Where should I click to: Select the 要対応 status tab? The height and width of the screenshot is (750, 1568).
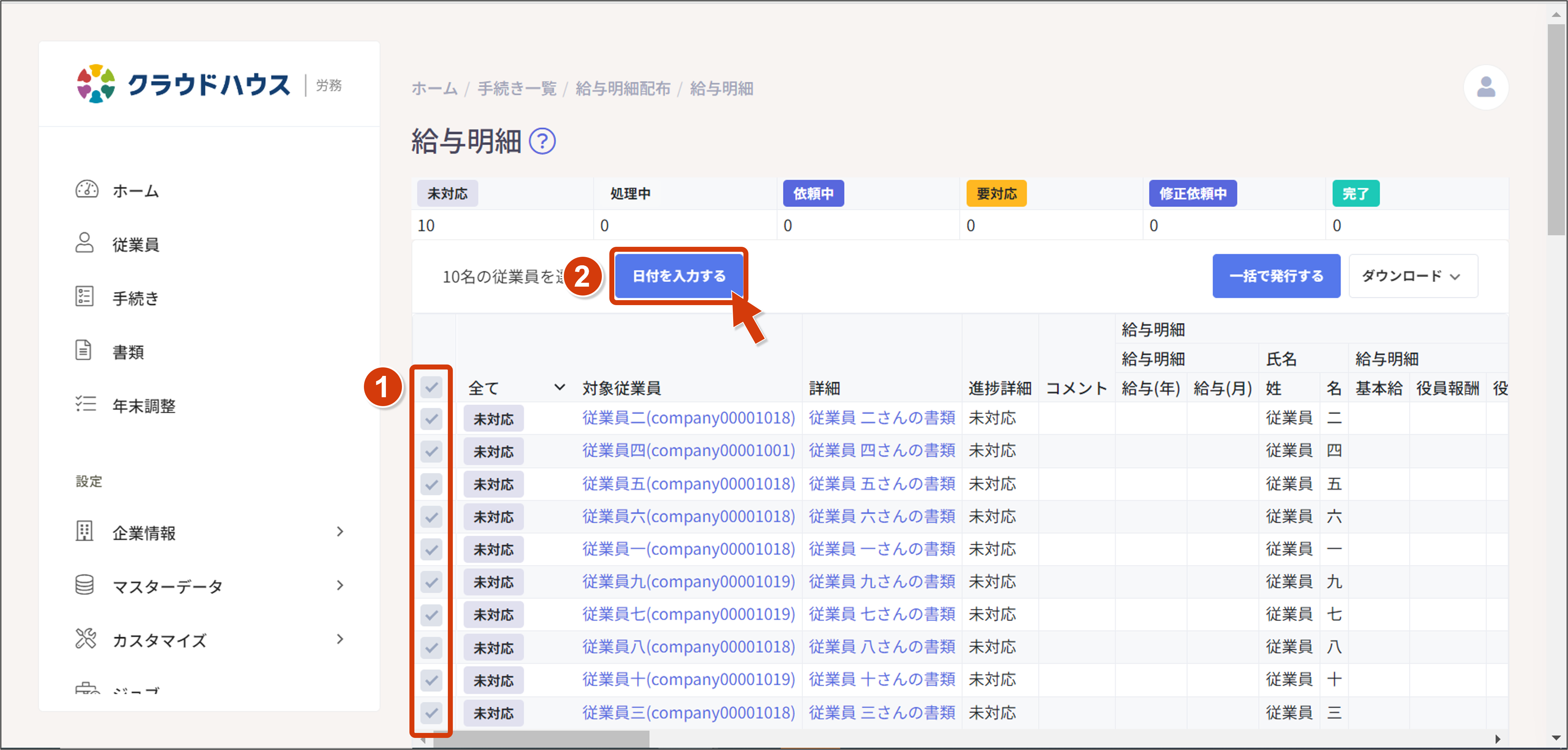coord(996,193)
